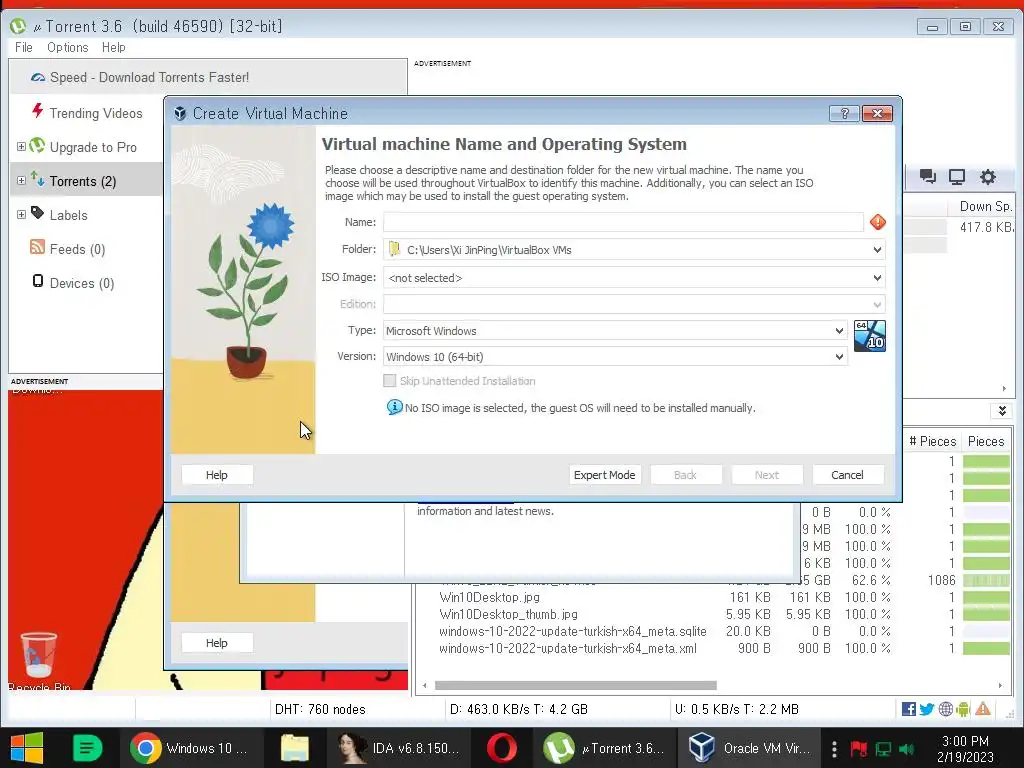Click the Twitter icon in uTorrent status bar

tap(927, 709)
